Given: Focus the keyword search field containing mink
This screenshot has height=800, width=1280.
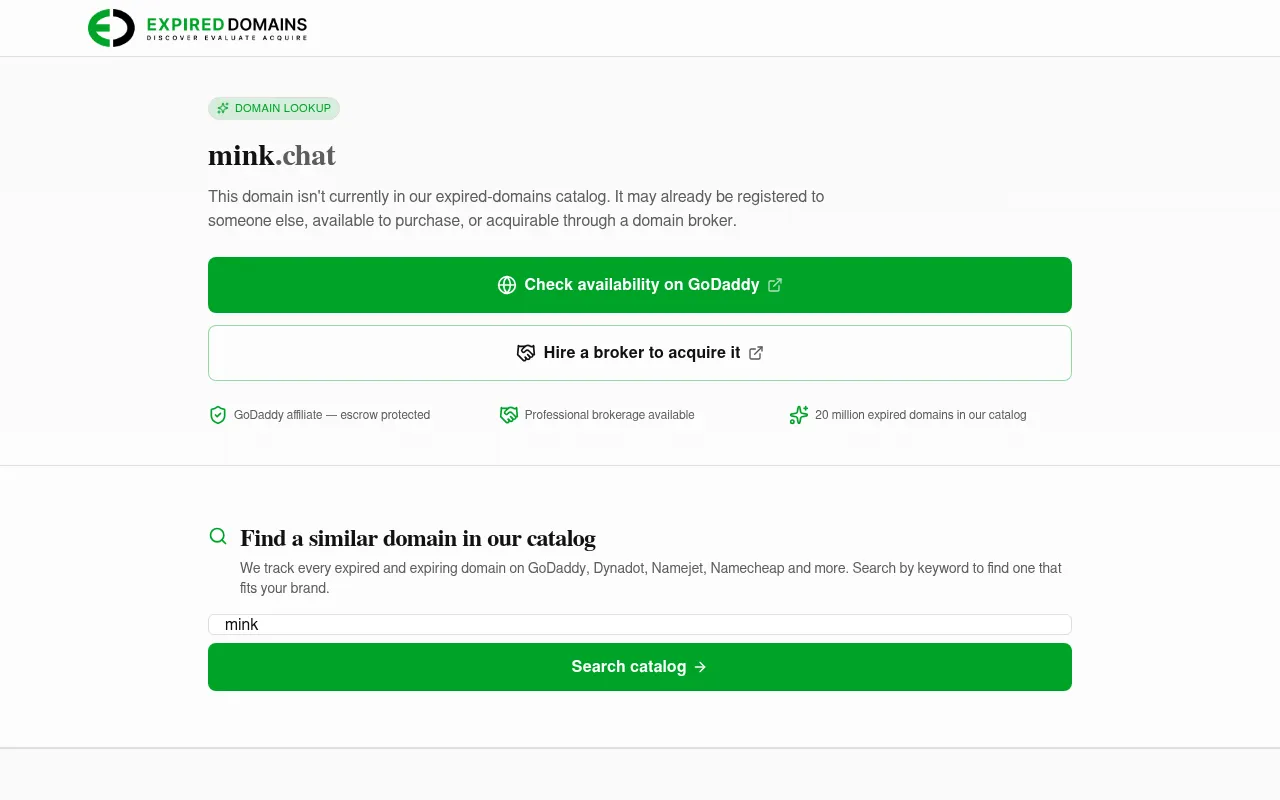Looking at the screenshot, I should coord(640,625).
